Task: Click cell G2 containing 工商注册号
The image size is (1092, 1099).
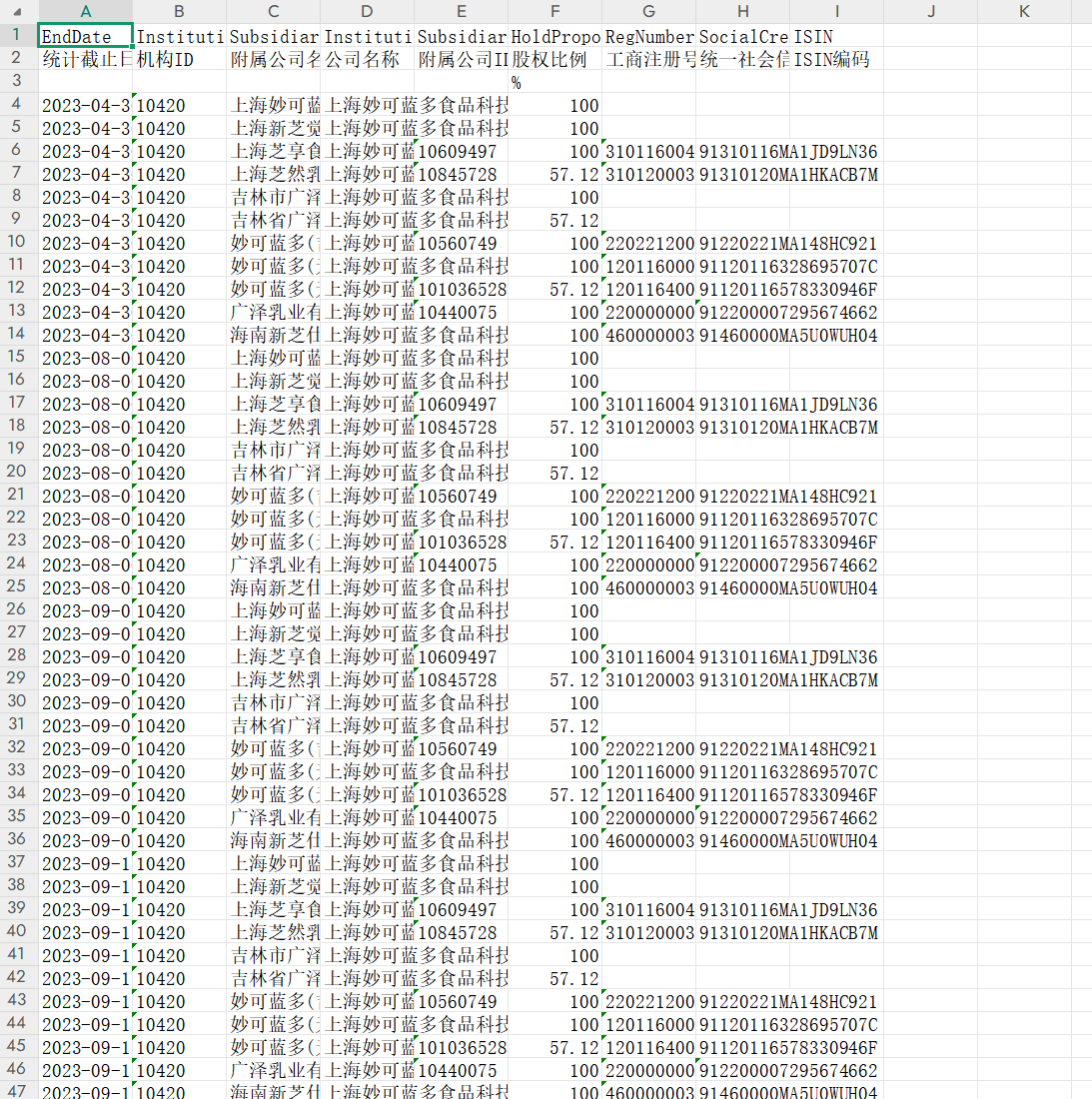Action: (649, 59)
